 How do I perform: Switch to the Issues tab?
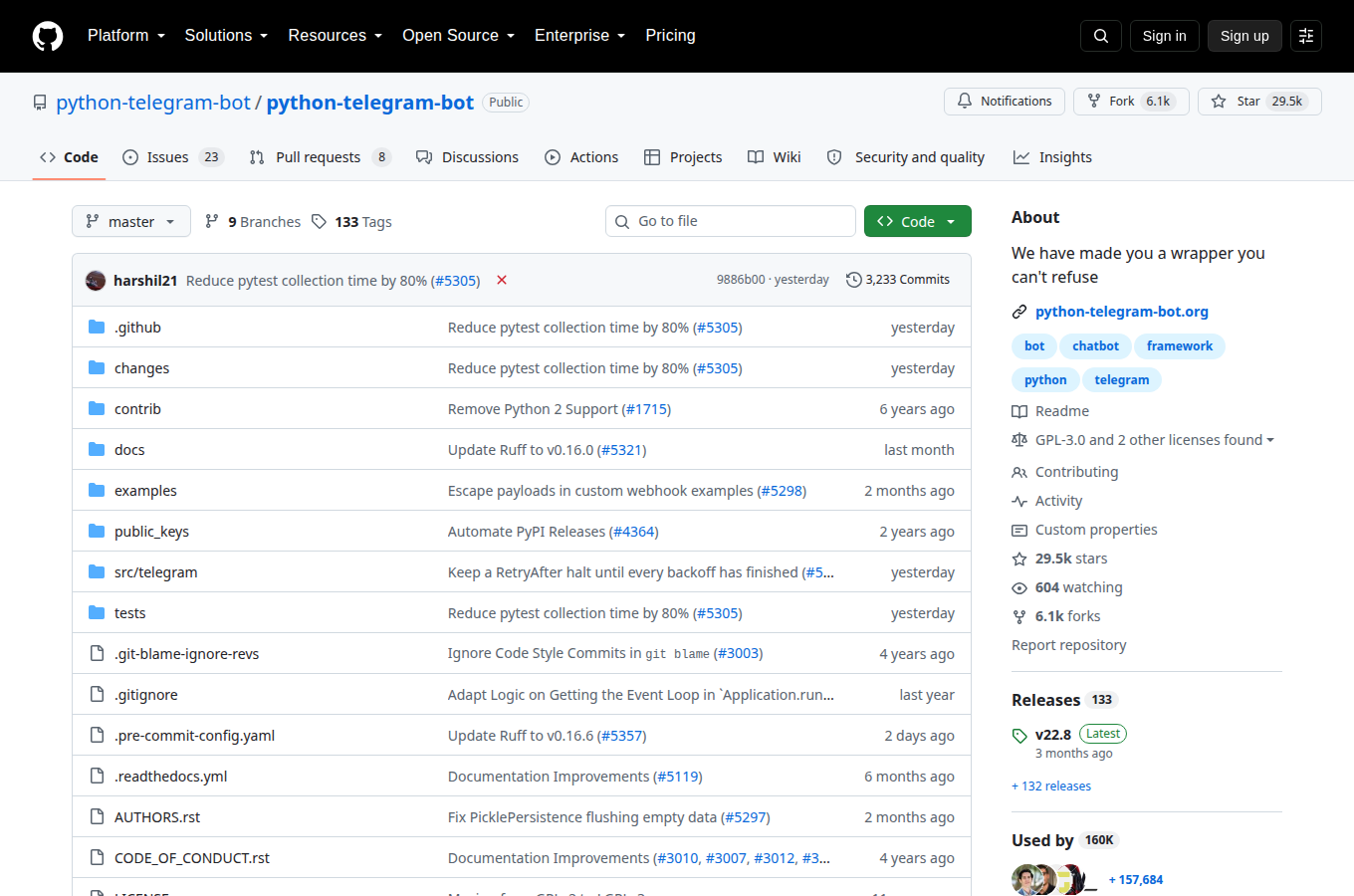coord(173,157)
